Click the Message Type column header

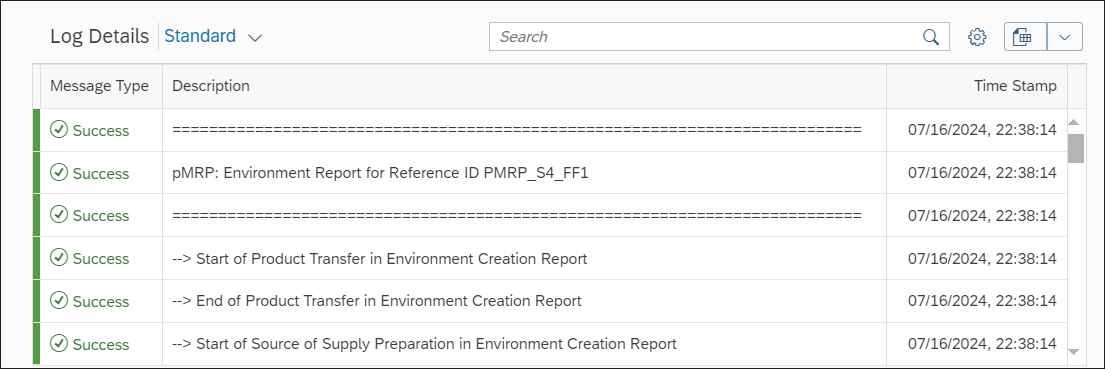point(101,86)
